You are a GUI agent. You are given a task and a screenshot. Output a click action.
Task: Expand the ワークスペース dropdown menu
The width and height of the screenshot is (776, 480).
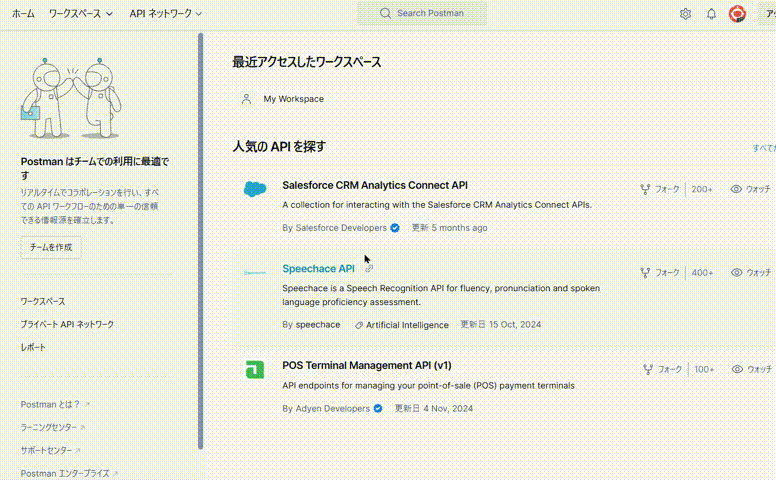click(81, 14)
